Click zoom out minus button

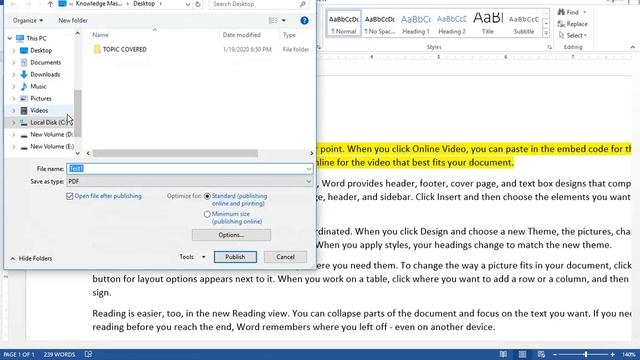pos(555,355)
